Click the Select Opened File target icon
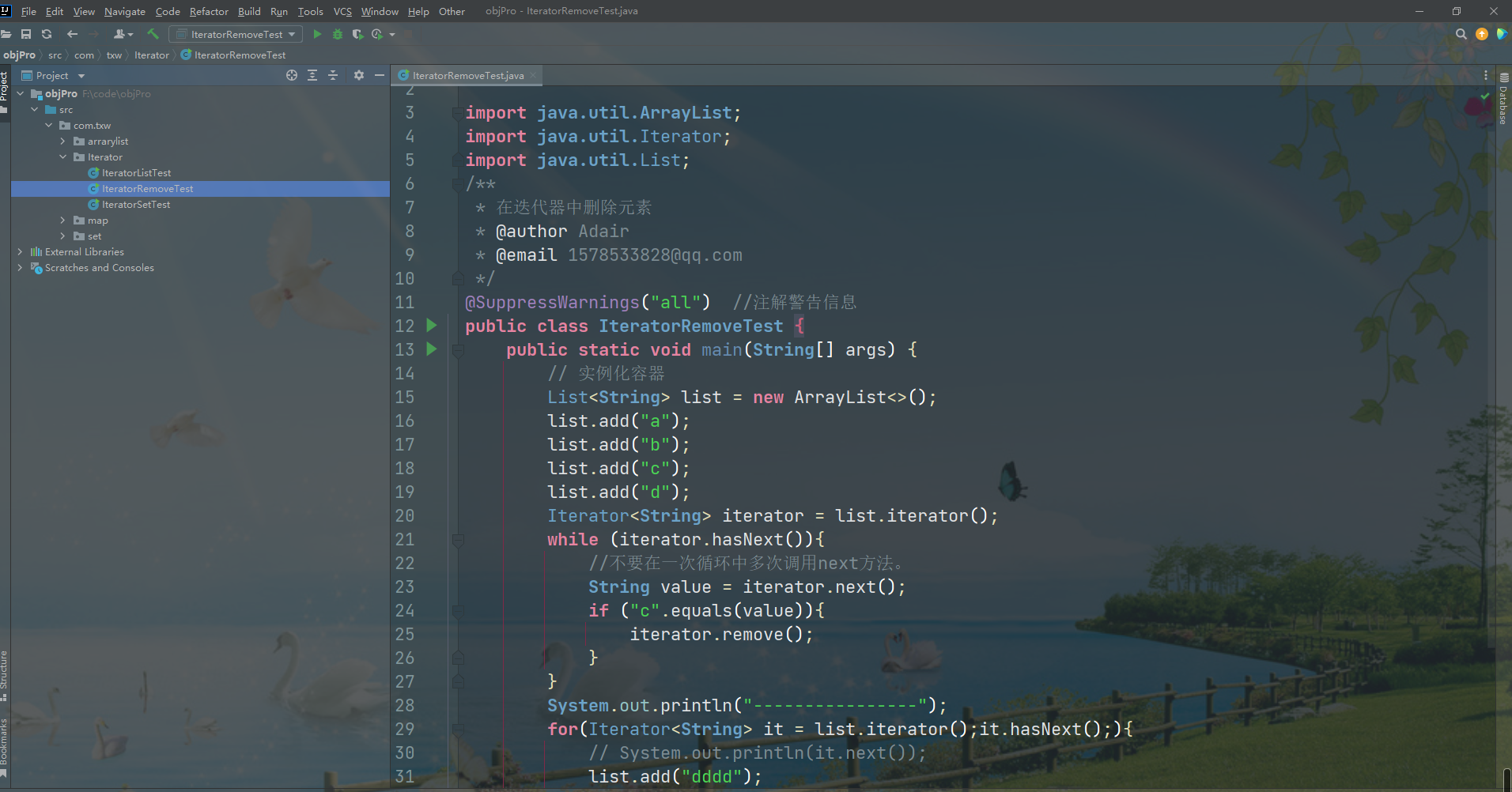Screen dimensions: 1512x792 pyautogui.click(x=292, y=75)
